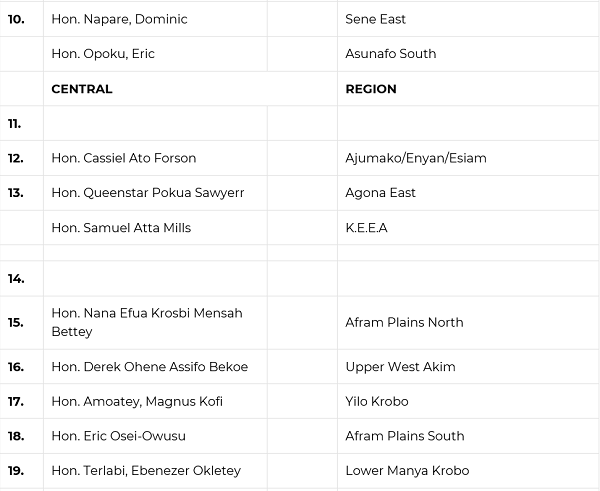600x491 pixels.
Task: Select Hon. Samuel Atta Mills
Action: click(121, 228)
